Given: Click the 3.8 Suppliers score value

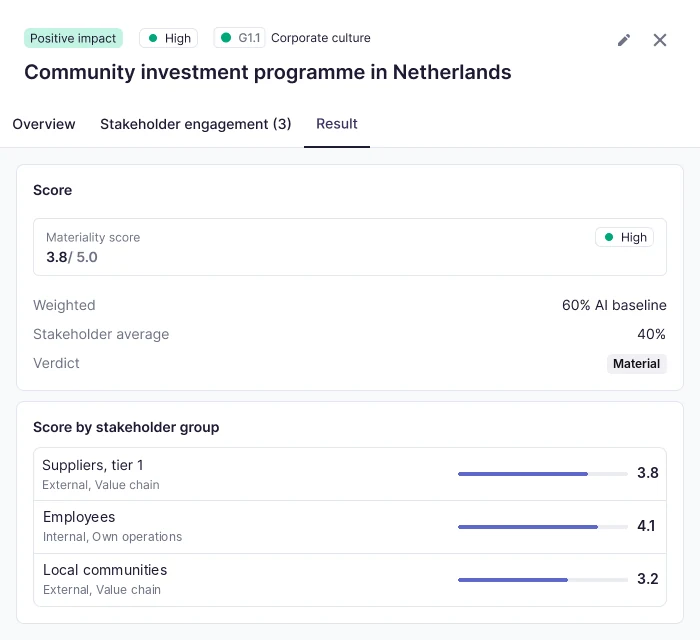Looking at the screenshot, I should pos(647,473).
